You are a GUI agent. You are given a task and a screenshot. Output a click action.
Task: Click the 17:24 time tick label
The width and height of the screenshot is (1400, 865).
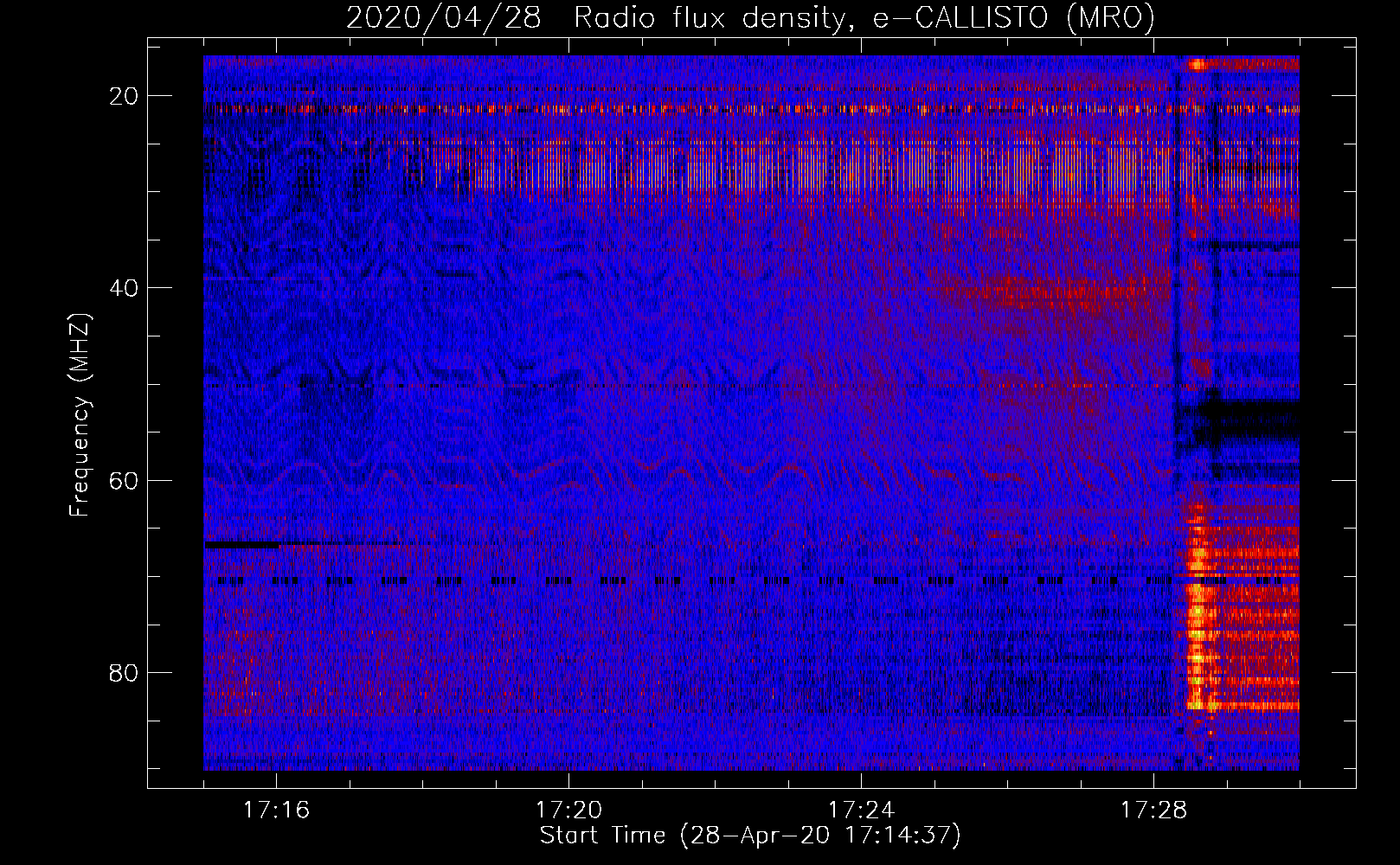point(861,810)
